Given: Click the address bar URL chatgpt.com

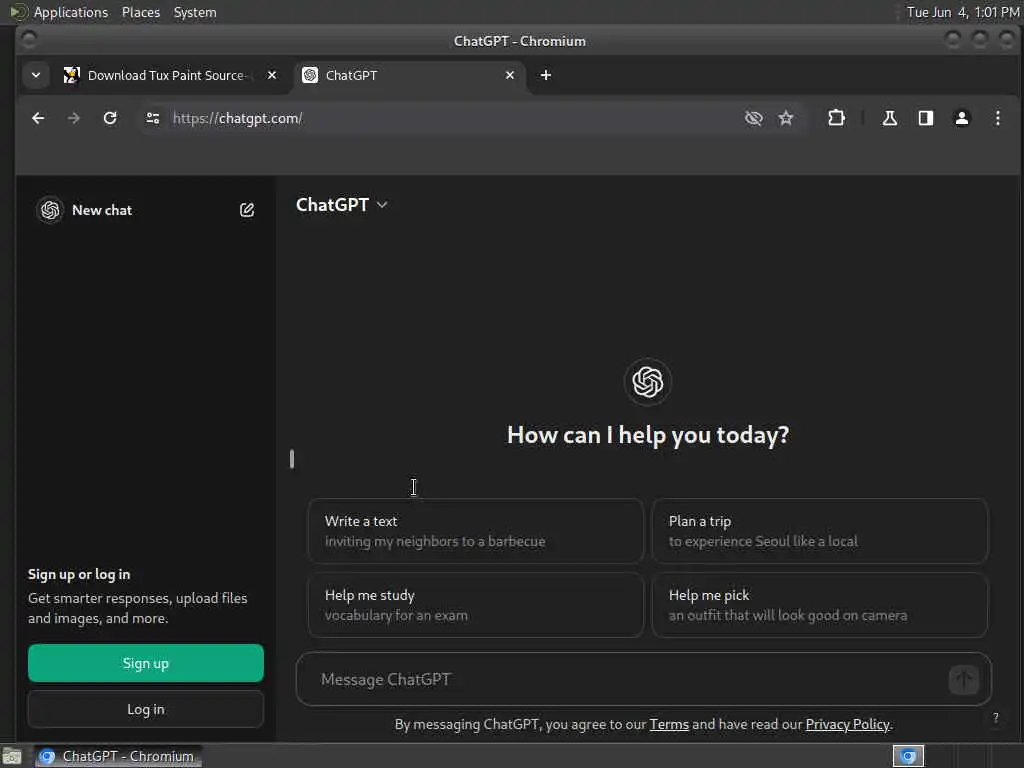Looking at the screenshot, I should coord(237,118).
